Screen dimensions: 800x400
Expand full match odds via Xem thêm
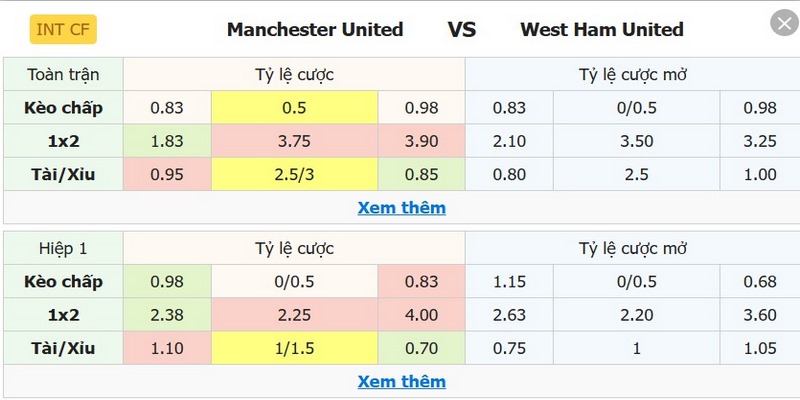point(401,208)
